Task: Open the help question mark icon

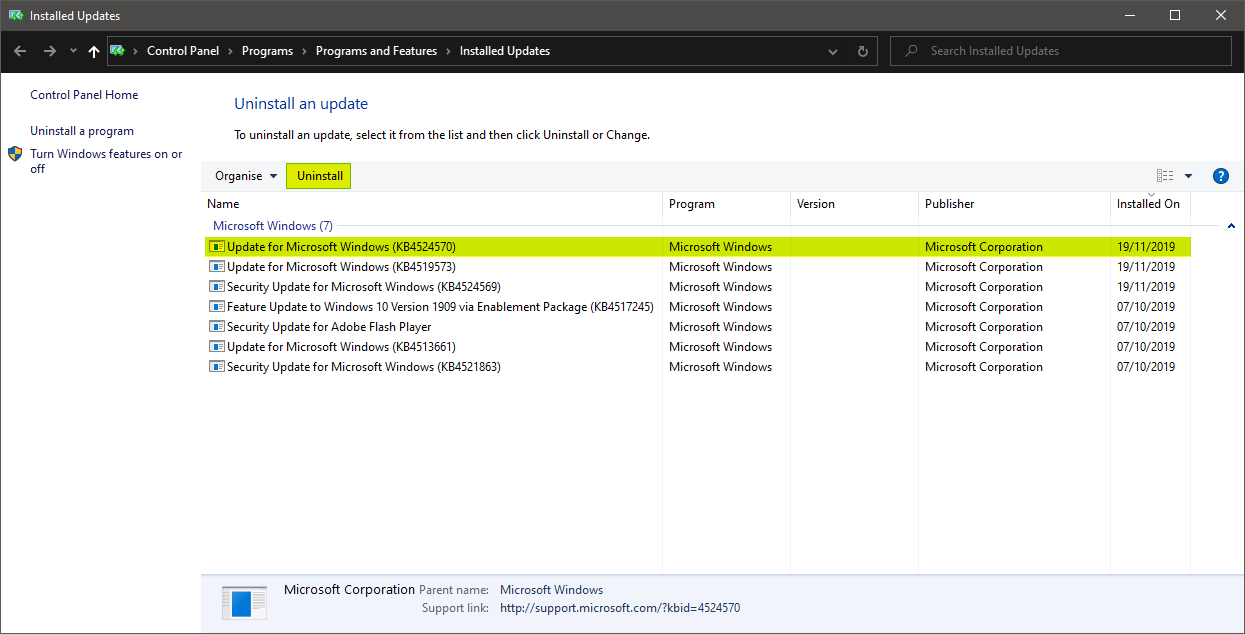Action: click(x=1220, y=176)
